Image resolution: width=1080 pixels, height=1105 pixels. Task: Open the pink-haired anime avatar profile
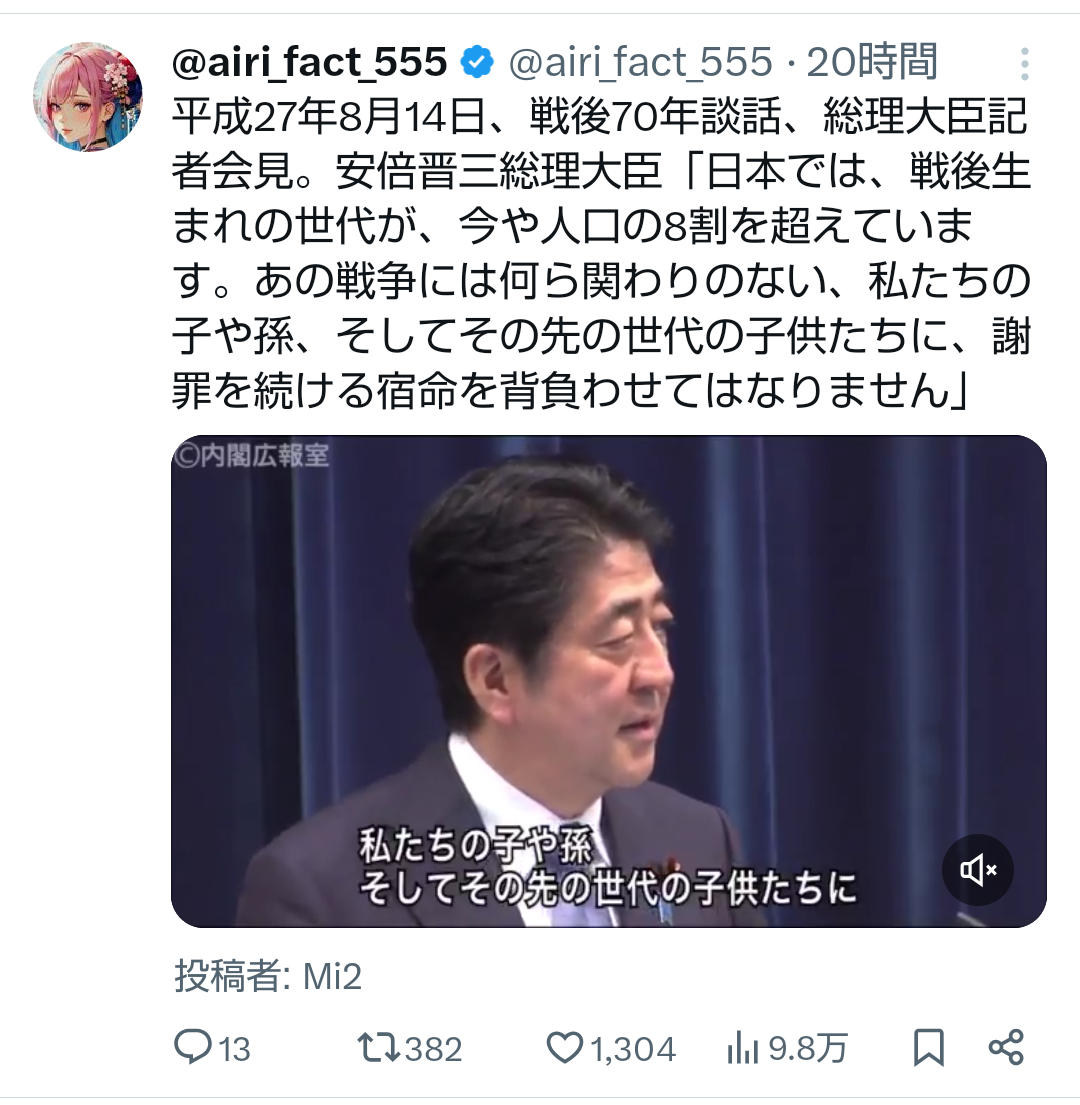[88, 97]
